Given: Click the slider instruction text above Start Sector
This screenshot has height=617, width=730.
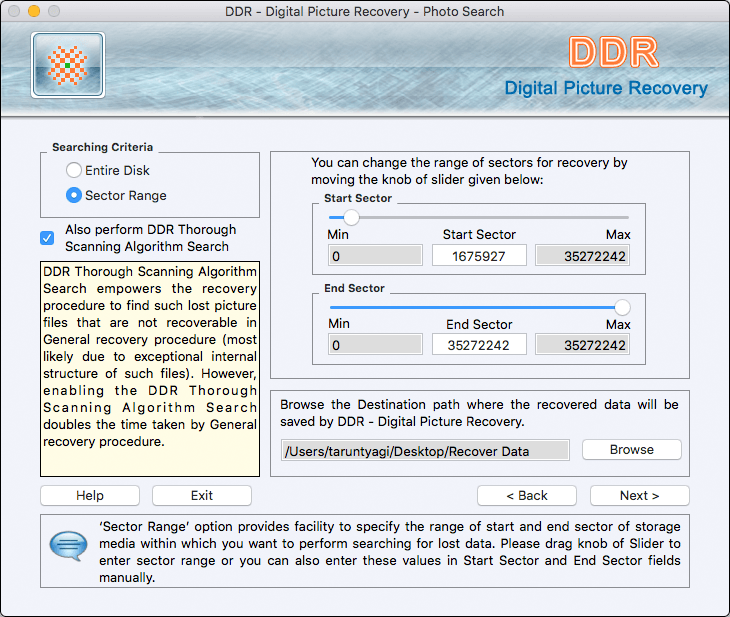Looking at the screenshot, I should point(469,171).
